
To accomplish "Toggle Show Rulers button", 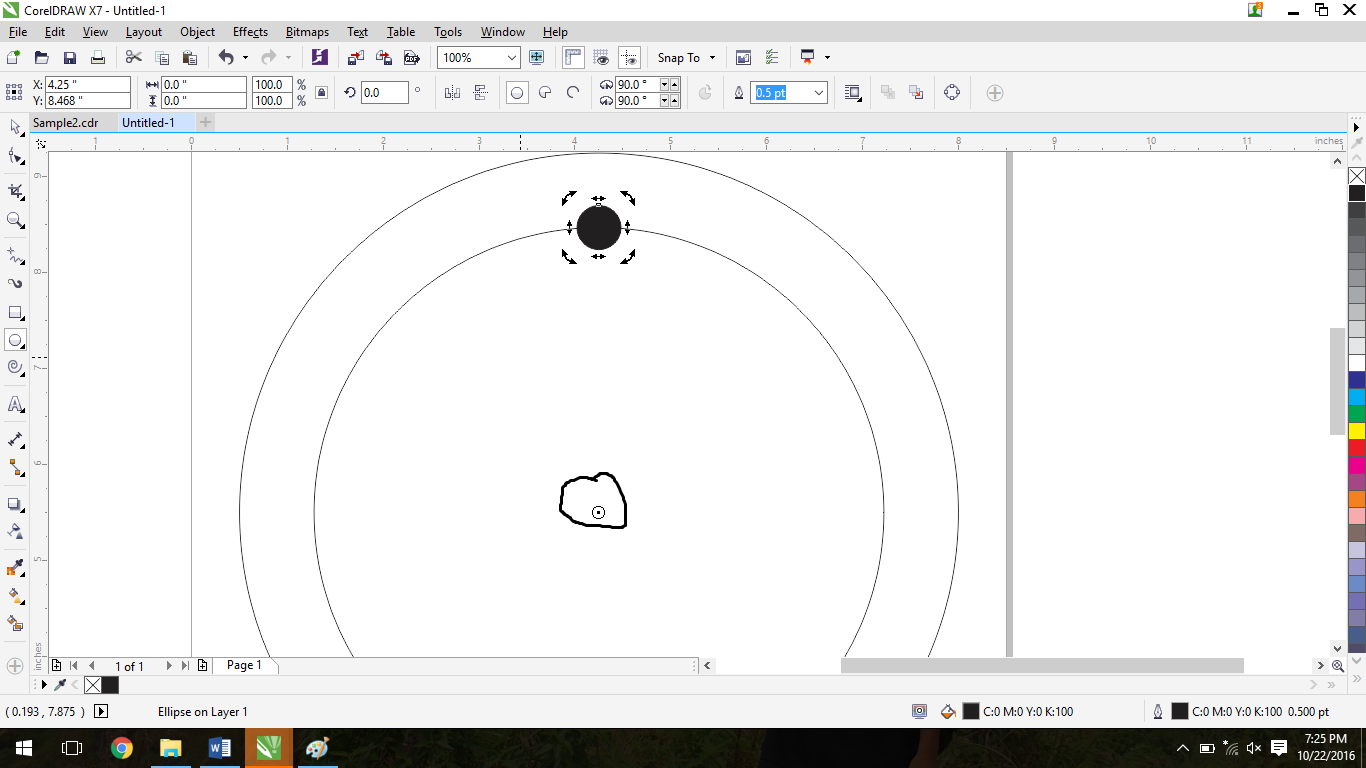I will tap(573, 58).
